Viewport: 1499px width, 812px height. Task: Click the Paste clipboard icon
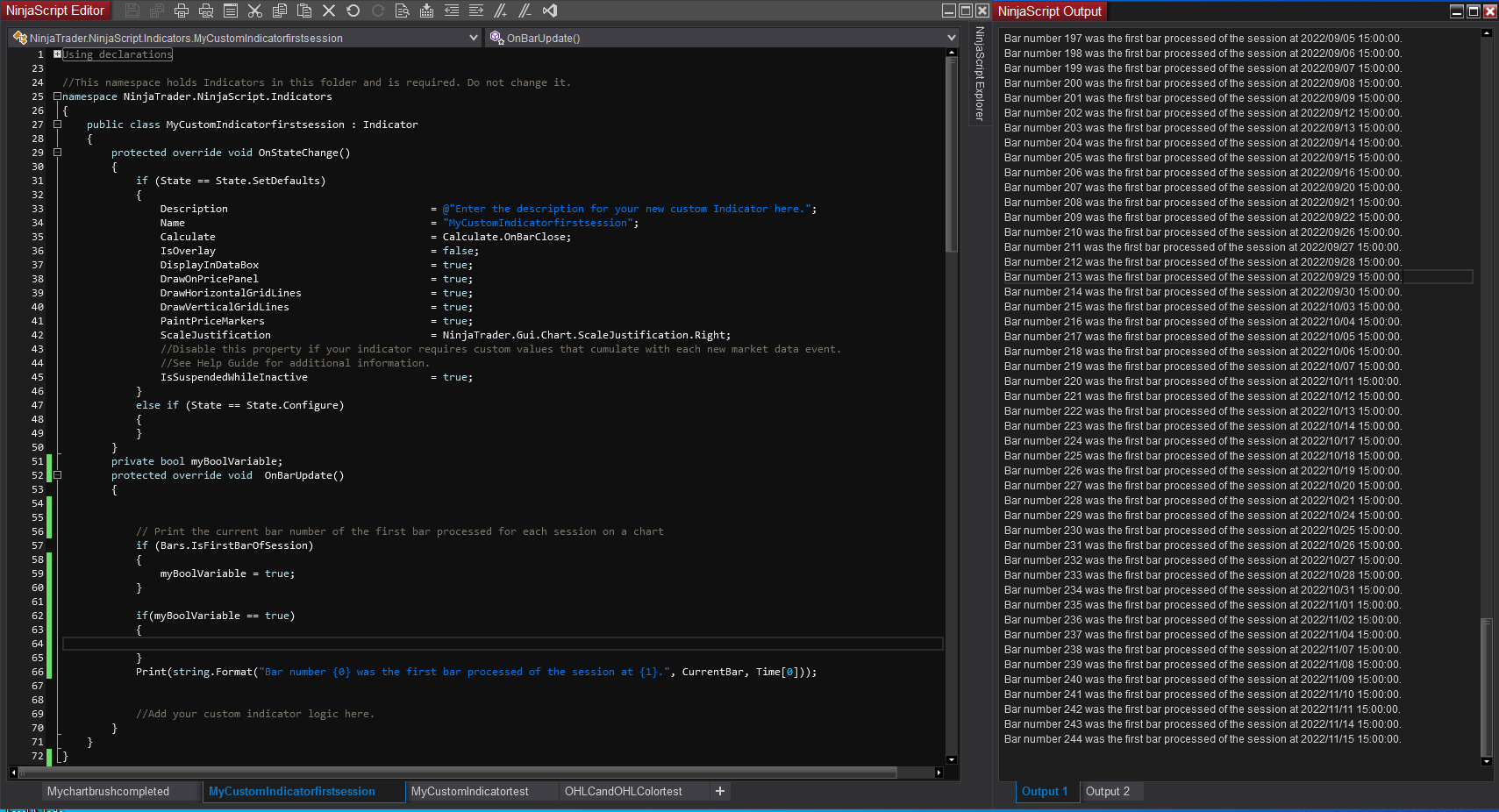pyautogui.click(x=304, y=11)
